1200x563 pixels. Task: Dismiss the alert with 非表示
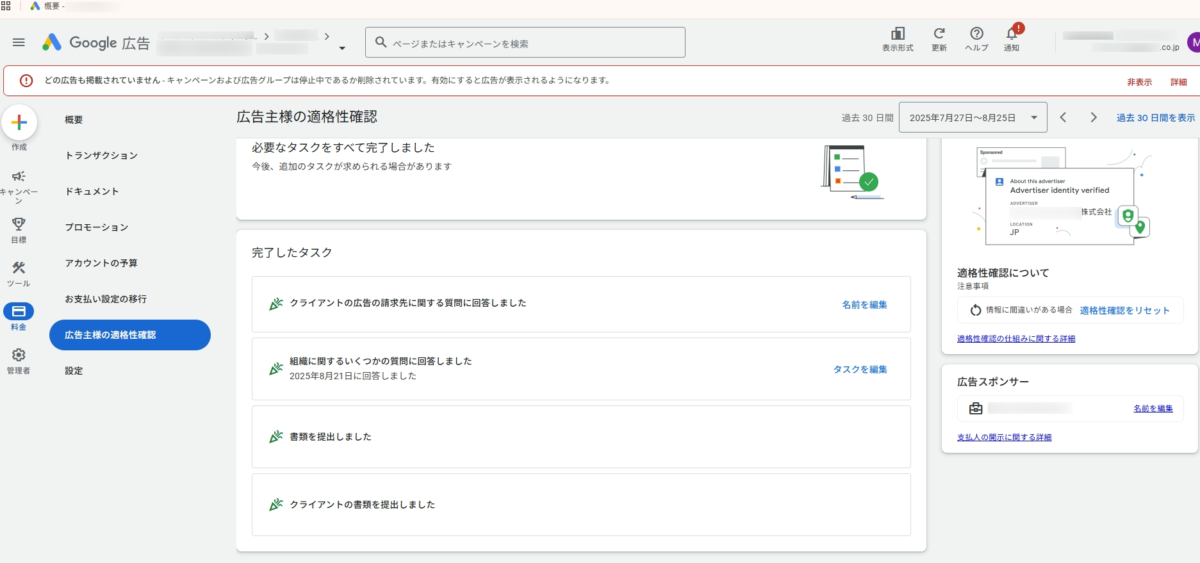coord(1139,82)
